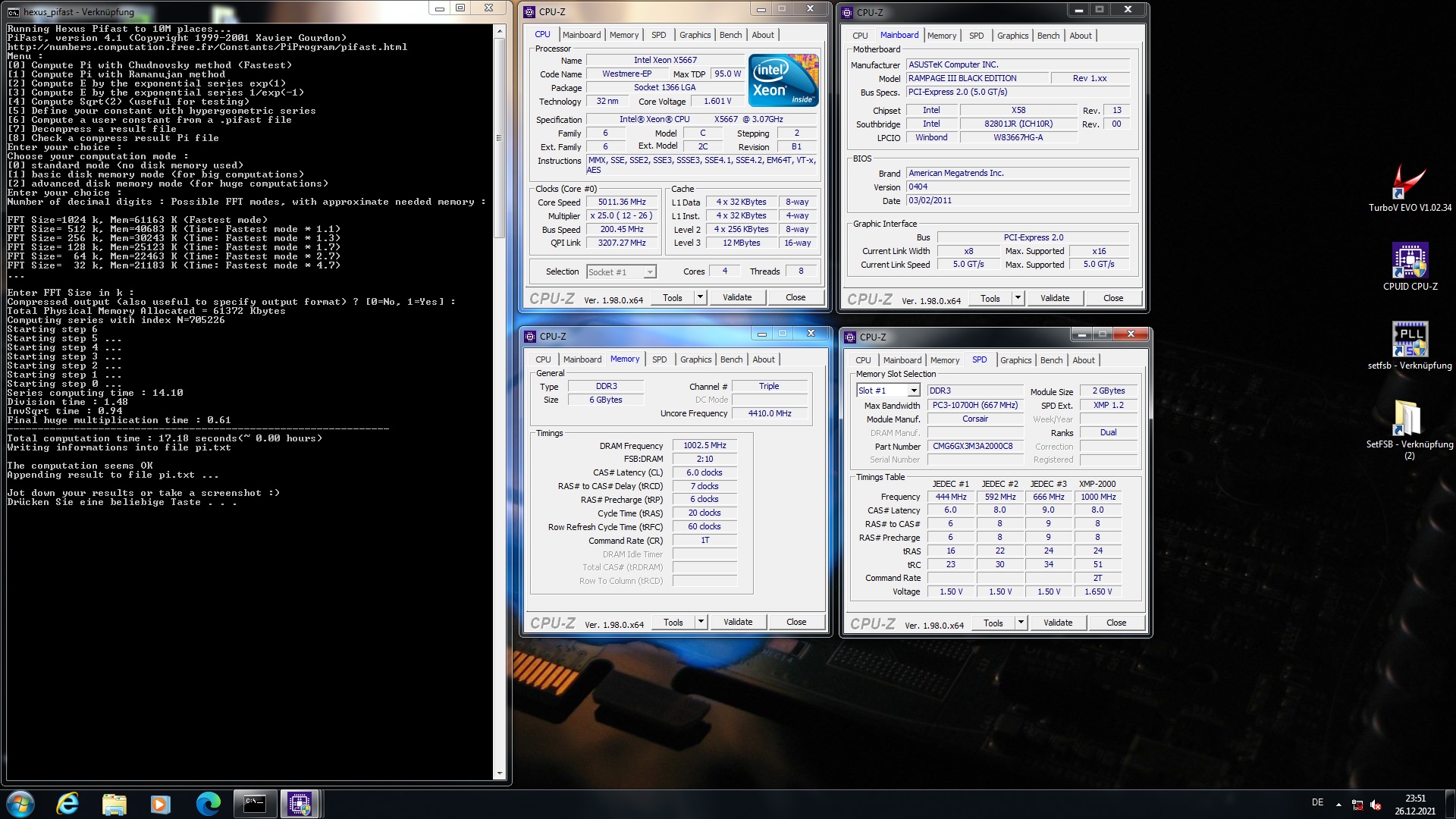
Task: Click Command Rate 1T value
Action: [x=704, y=541]
